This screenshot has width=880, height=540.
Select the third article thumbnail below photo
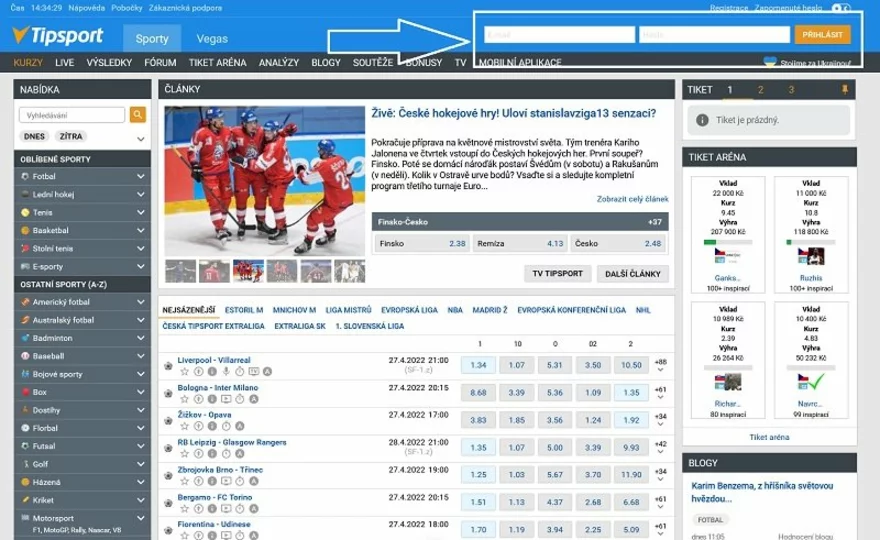[x=248, y=271]
